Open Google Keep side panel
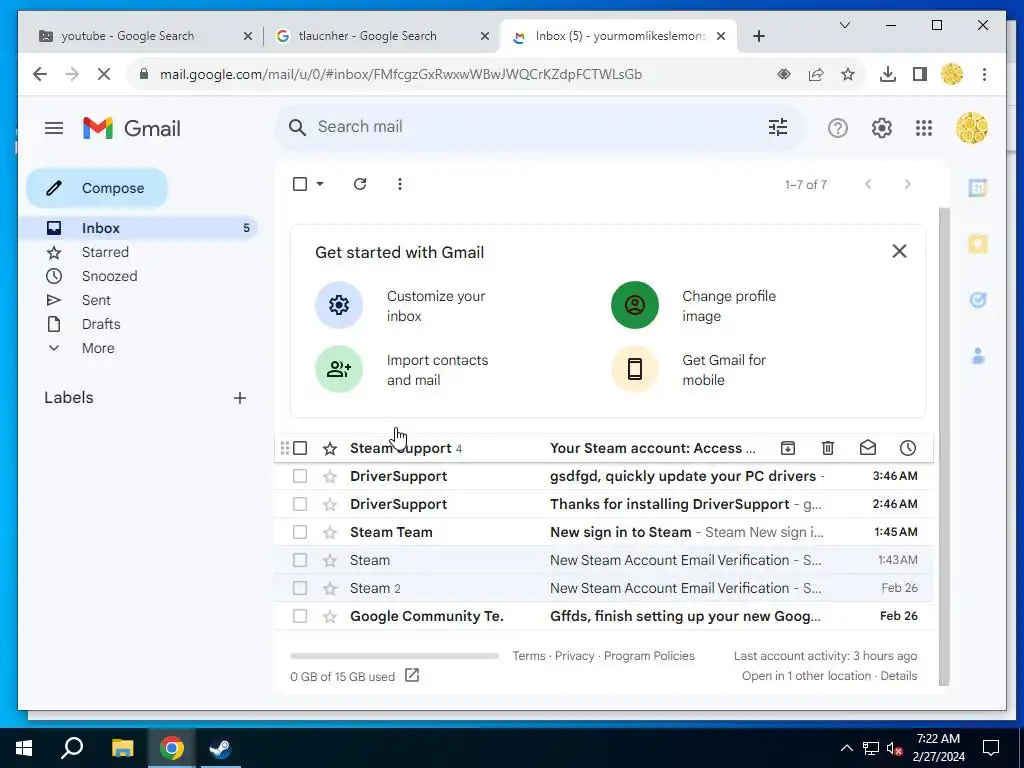The image size is (1024, 768). pyautogui.click(x=978, y=244)
